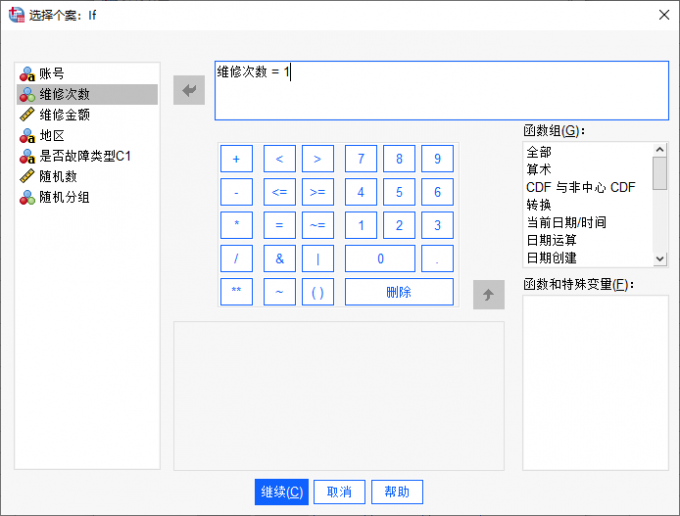
Task: Click the 继续(C) continue button
Action: coord(282,492)
